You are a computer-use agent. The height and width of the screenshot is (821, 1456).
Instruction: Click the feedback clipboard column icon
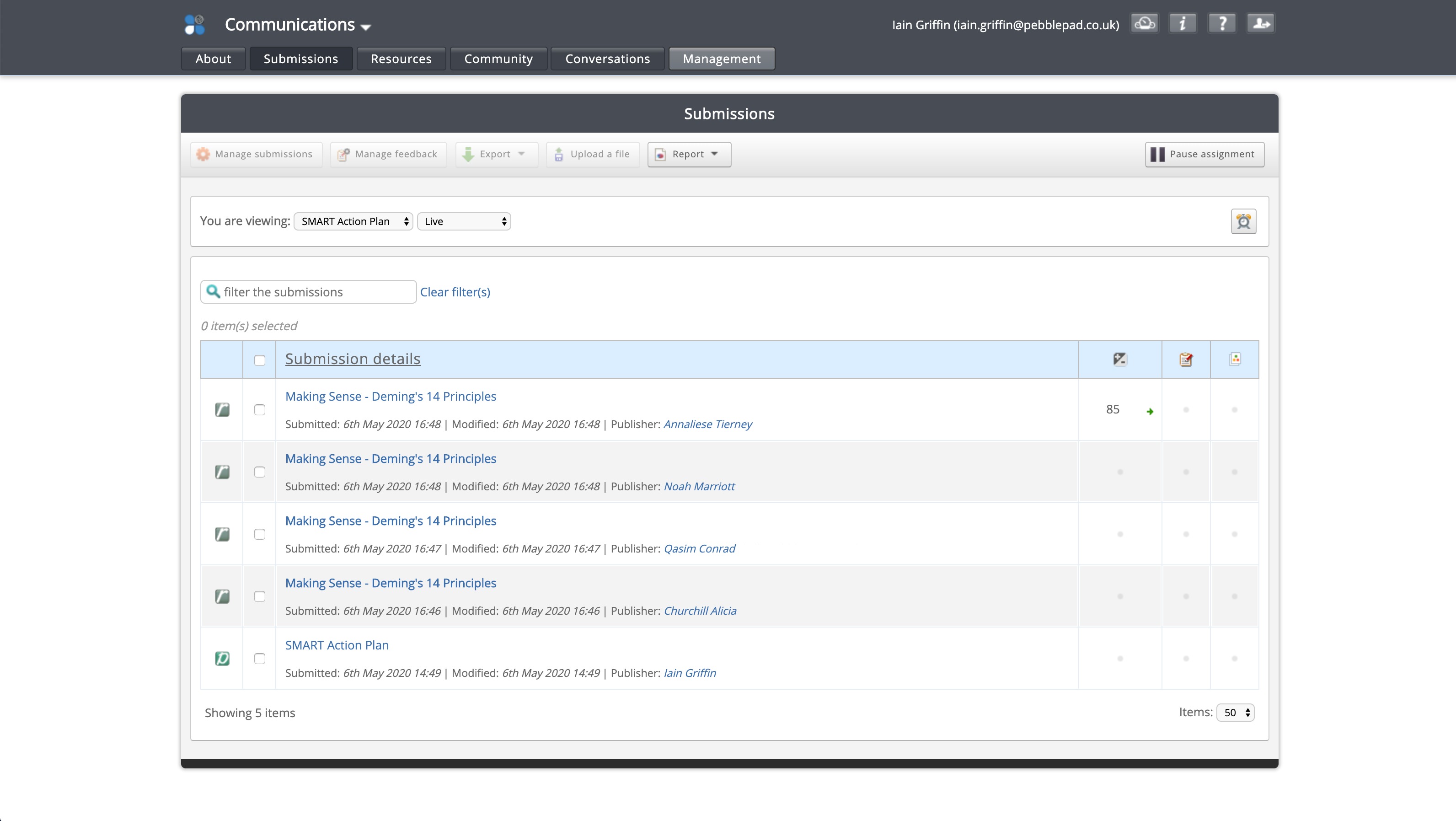[x=1186, y=359]
